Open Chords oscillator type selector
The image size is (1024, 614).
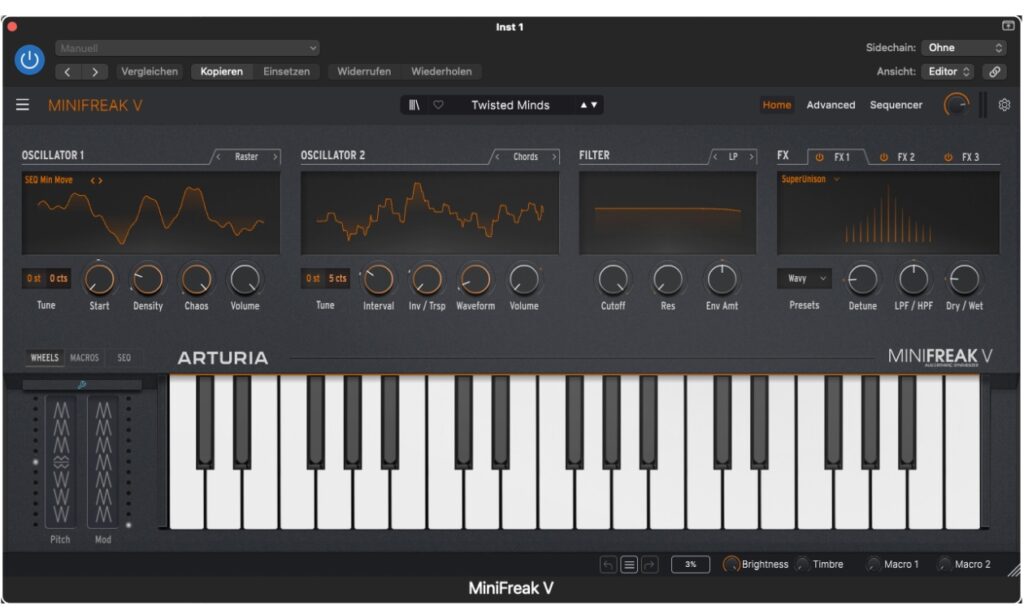tap(525, 157)
